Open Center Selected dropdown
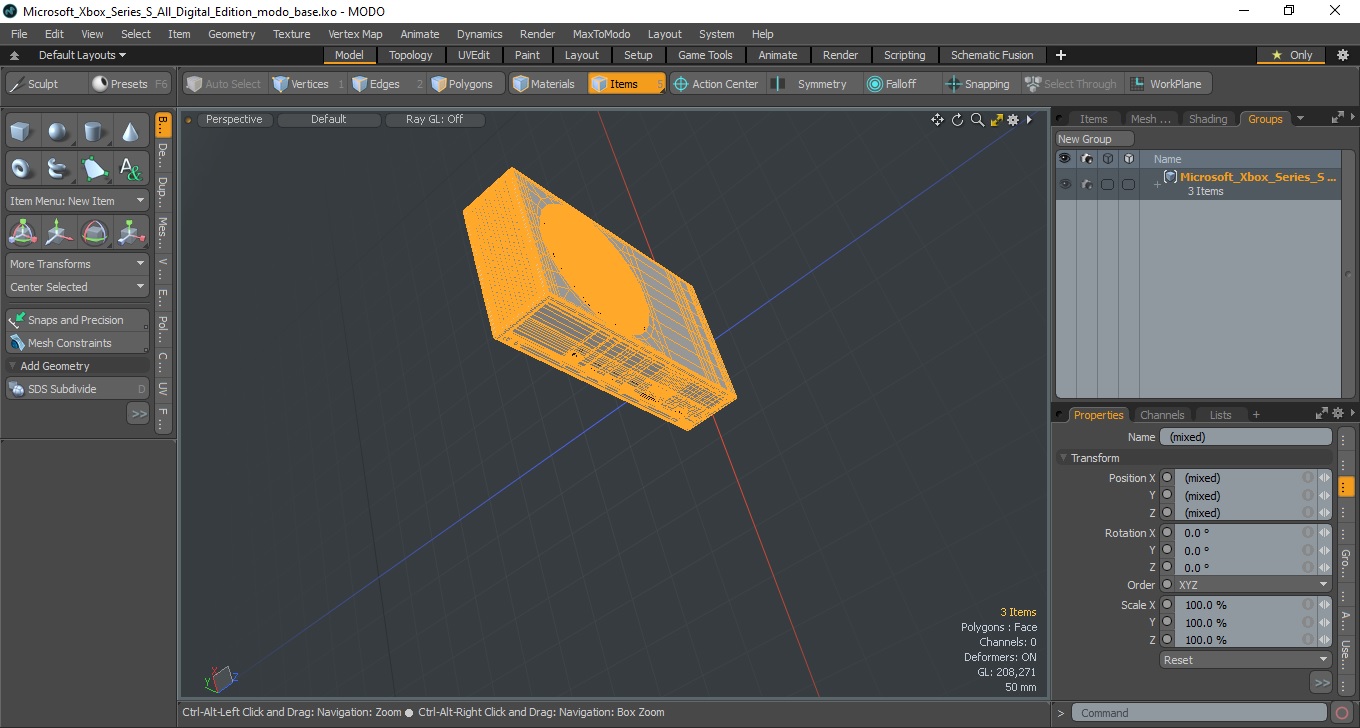1360x728 pixels. pos(77,287)
